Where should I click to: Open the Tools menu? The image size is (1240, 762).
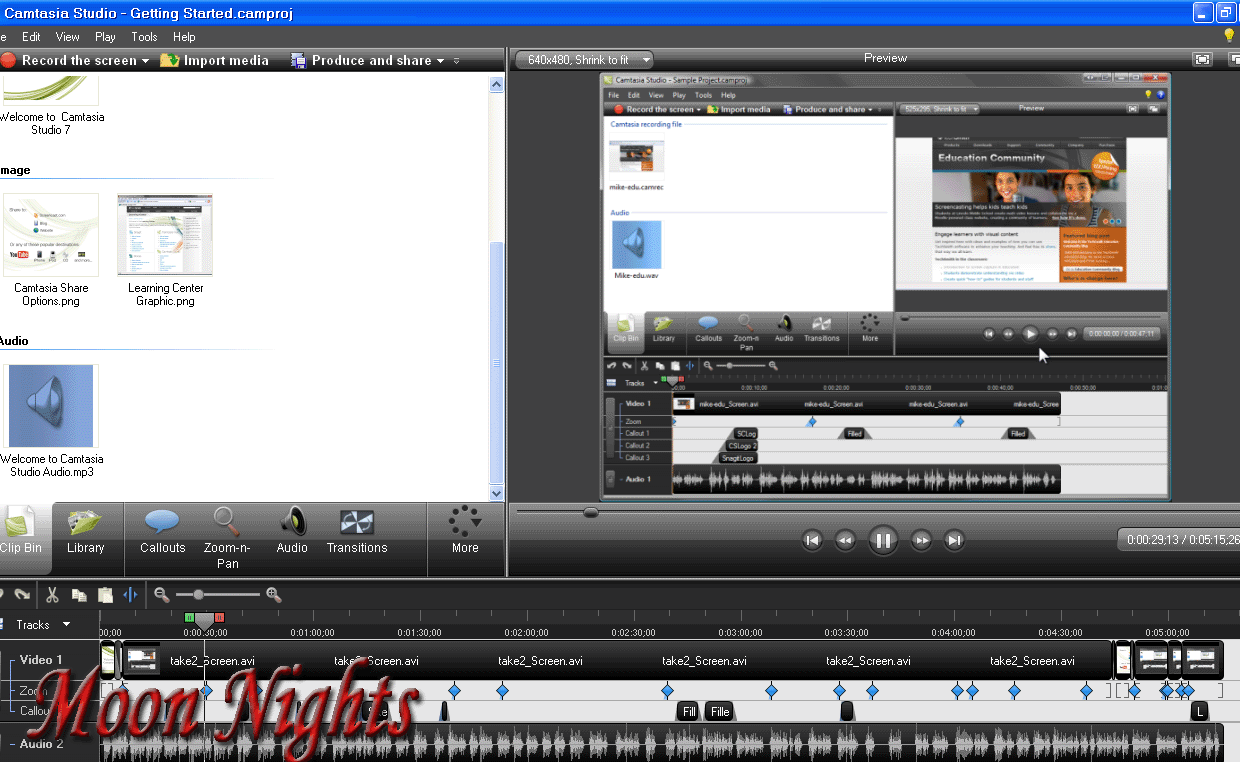pos(144,37)
